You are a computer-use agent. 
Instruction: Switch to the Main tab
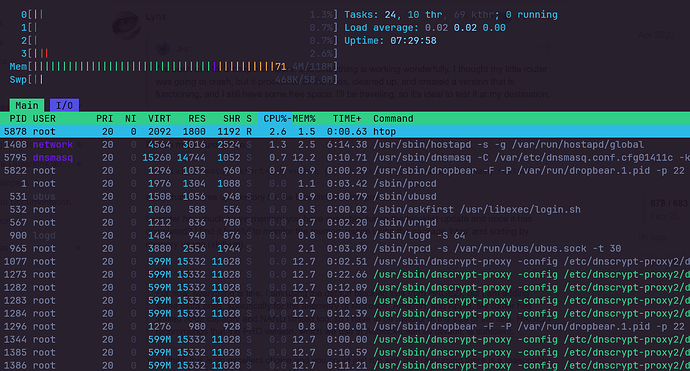(x=27, y=105)
